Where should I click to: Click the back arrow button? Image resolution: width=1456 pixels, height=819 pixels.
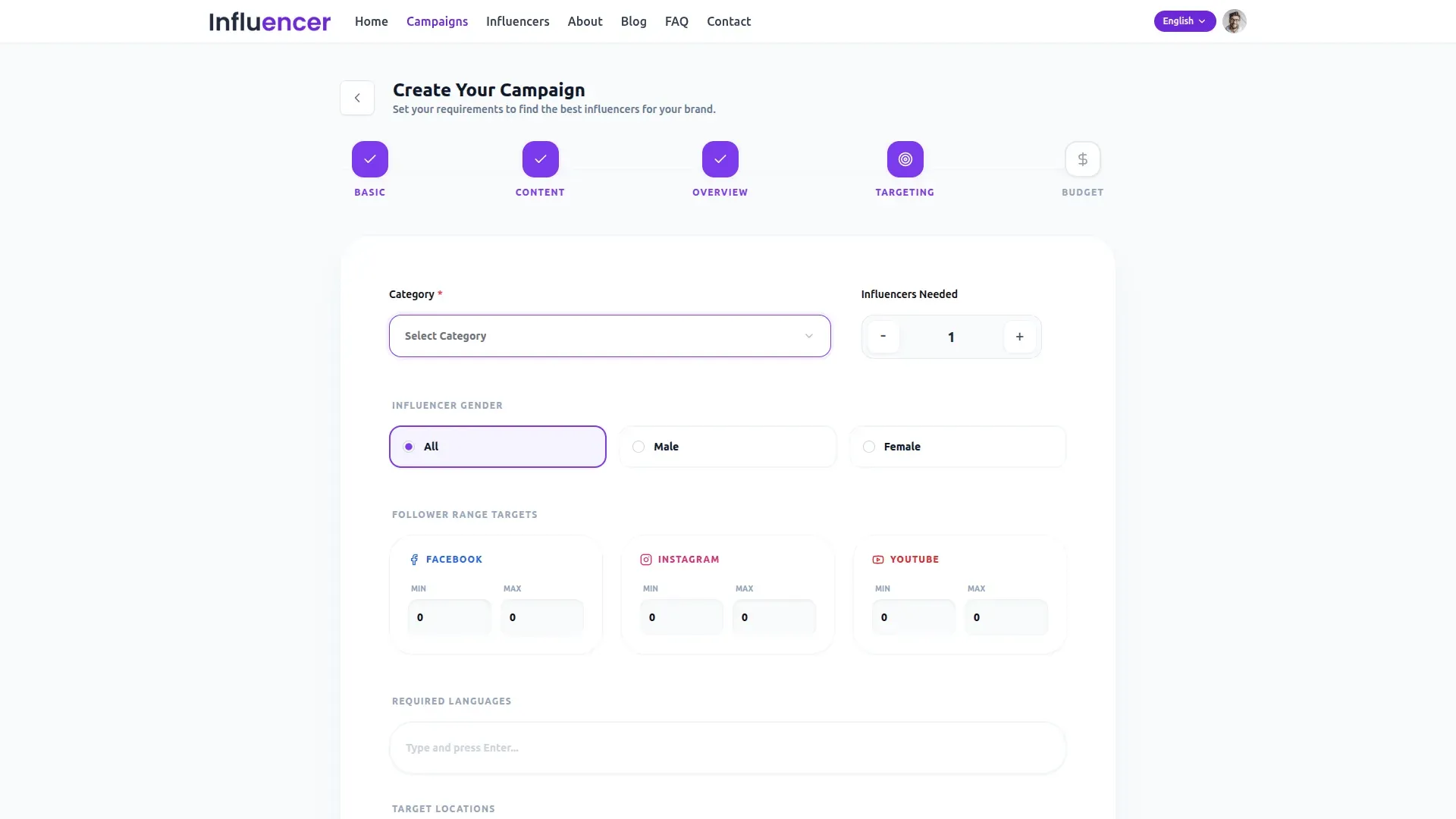357,98
